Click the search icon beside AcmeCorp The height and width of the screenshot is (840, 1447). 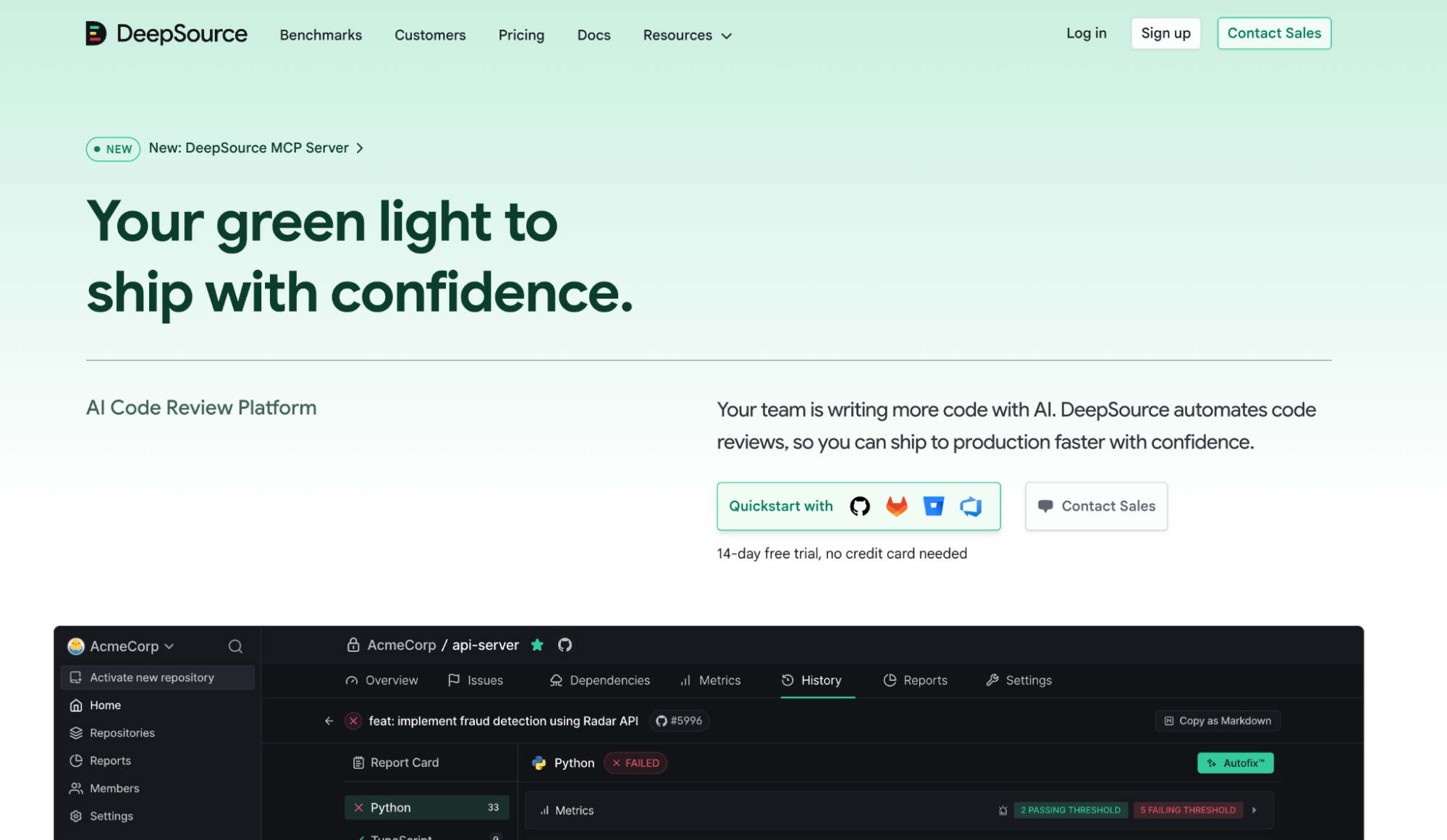pos(235,646)
